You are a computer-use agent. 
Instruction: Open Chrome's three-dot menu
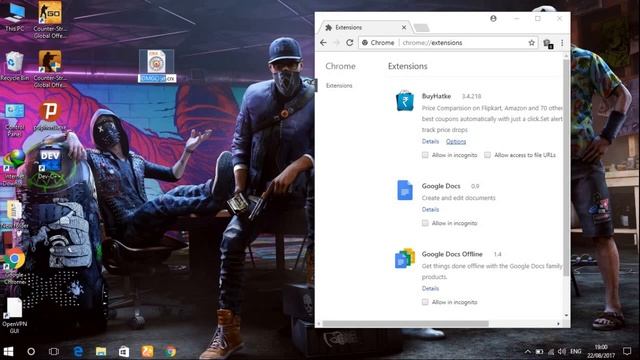[562, 42]
